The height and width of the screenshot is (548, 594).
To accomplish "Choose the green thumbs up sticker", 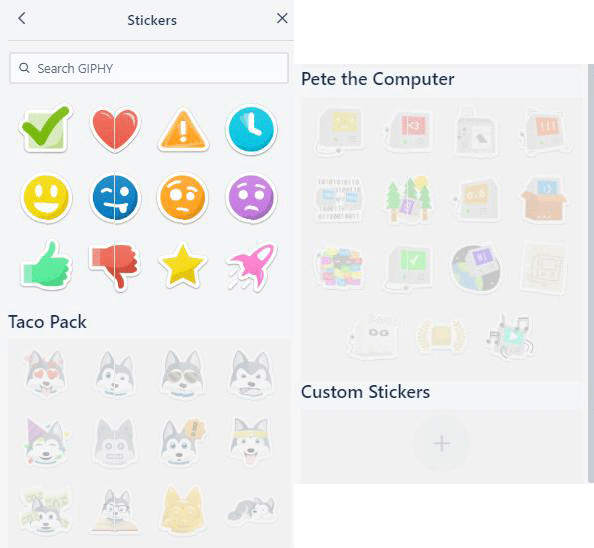I will click(x=46, y=265).
